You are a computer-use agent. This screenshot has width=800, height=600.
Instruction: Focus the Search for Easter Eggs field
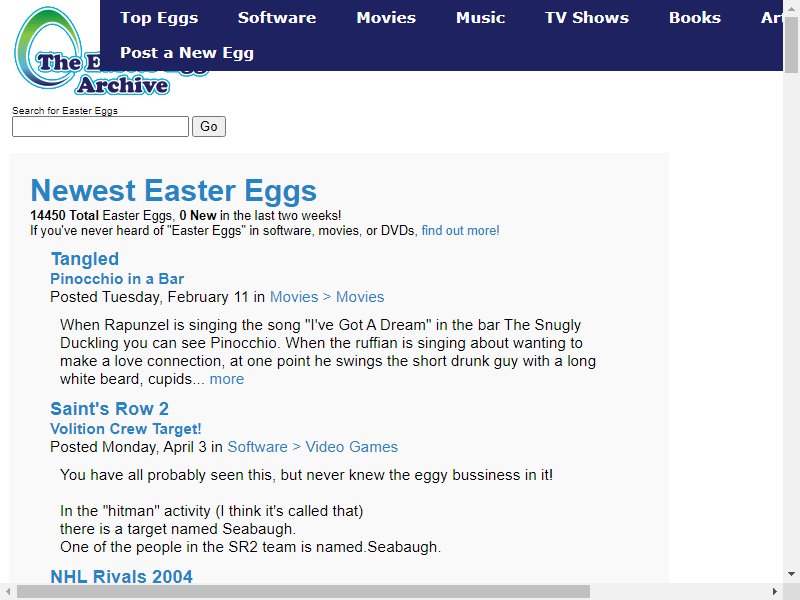[x=101, y=127]
